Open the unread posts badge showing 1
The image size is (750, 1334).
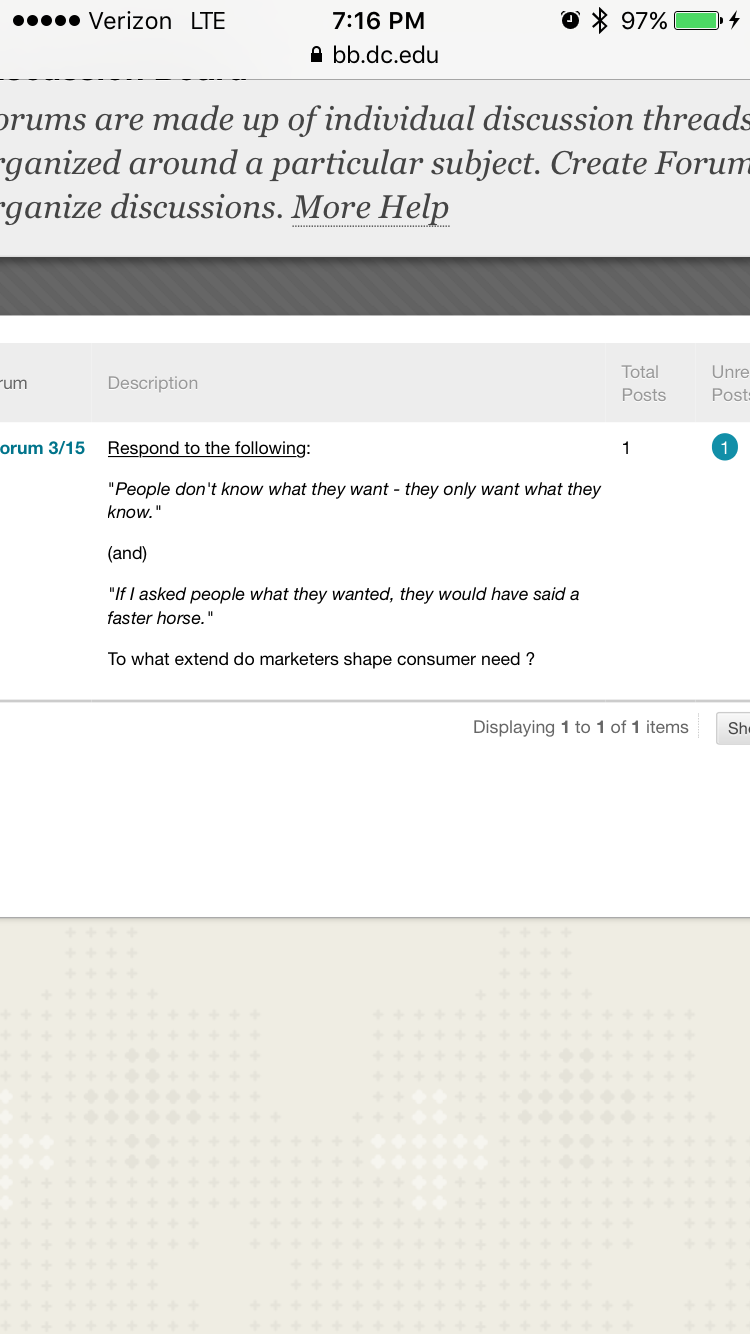pyautogui.click(x=725, y=448)
